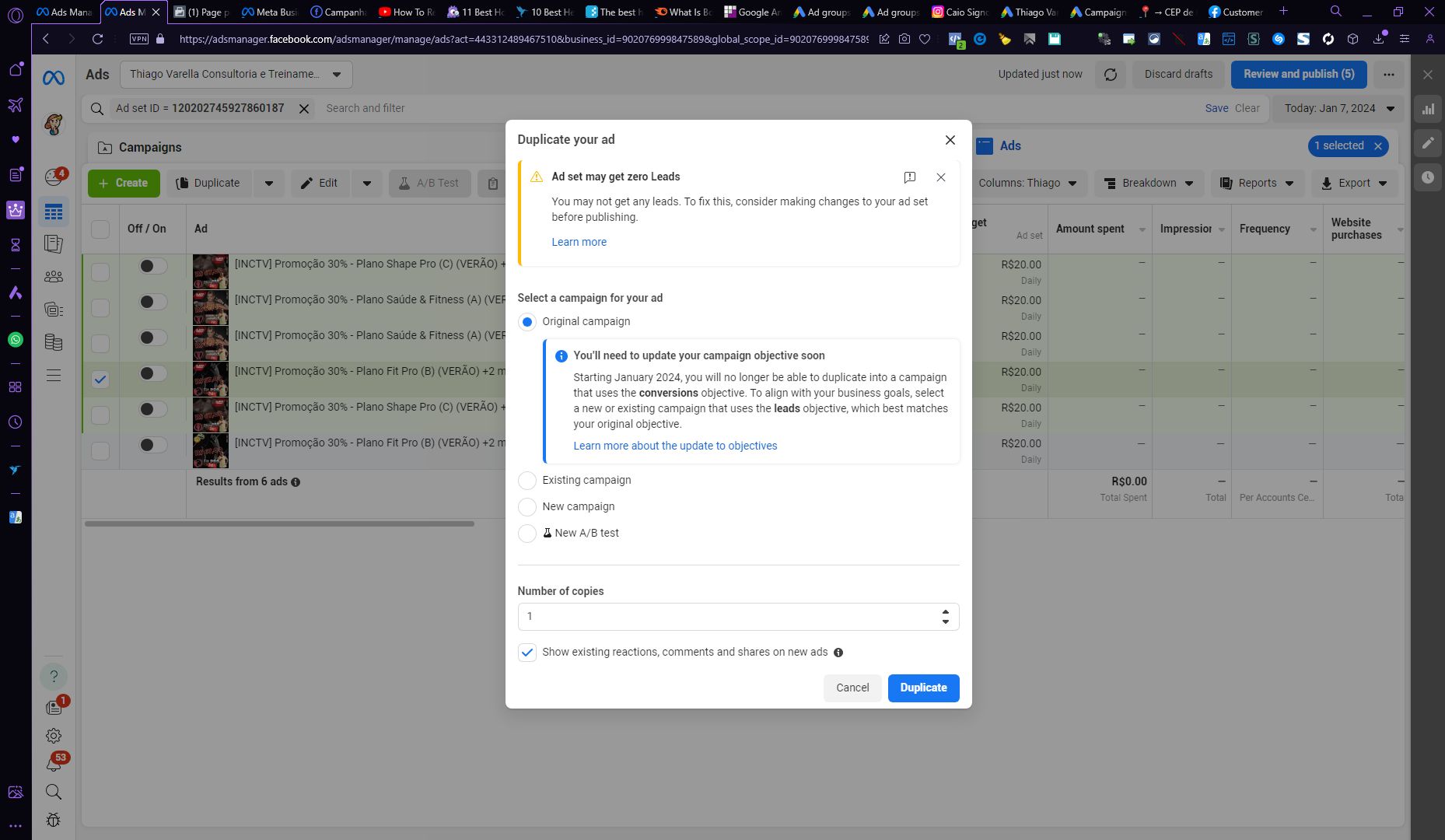
Task: Expand the Duplicate options arrow
Action: [x=269, y=184]
